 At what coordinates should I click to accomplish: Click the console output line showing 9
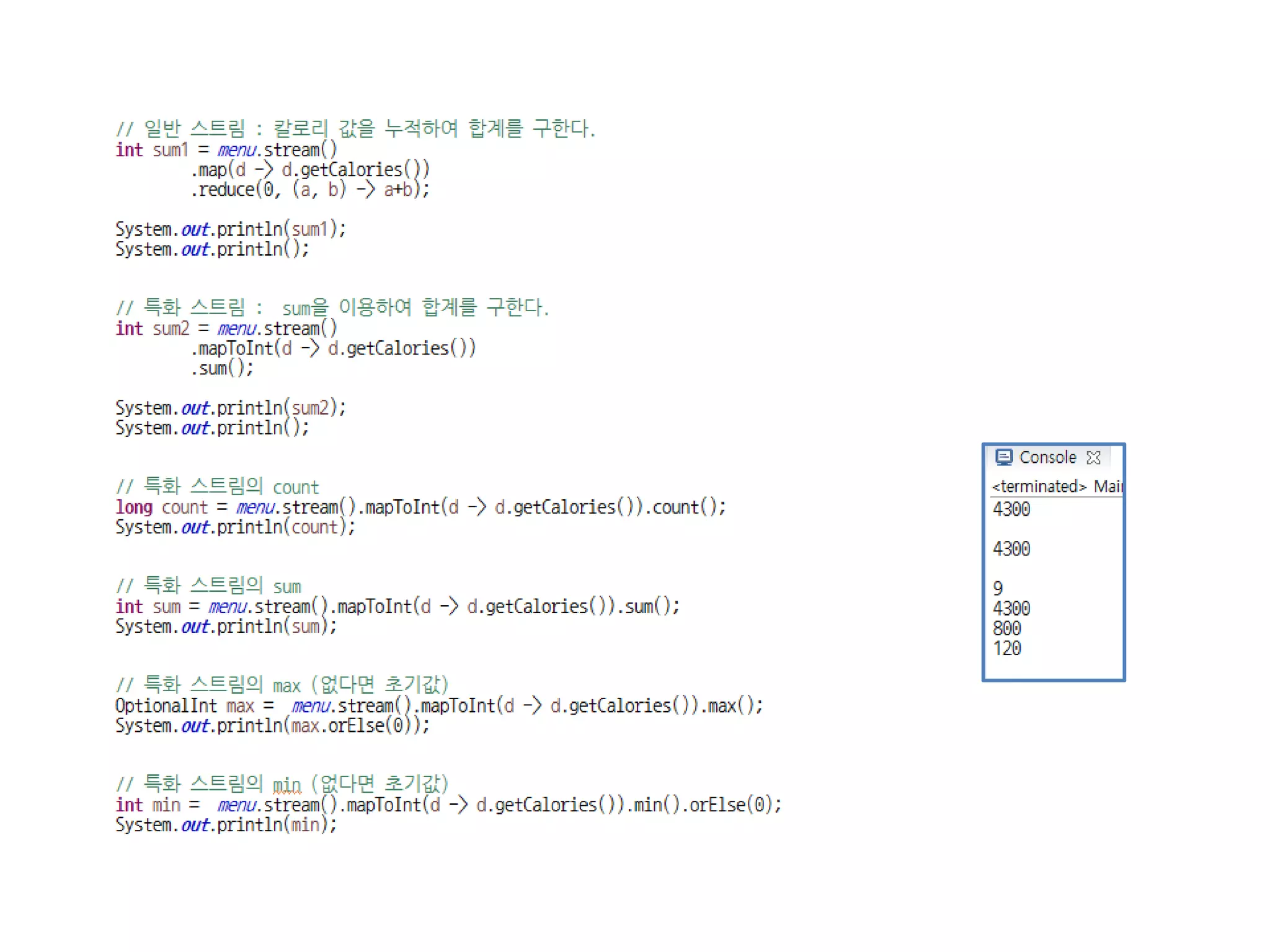coord(998,588)
